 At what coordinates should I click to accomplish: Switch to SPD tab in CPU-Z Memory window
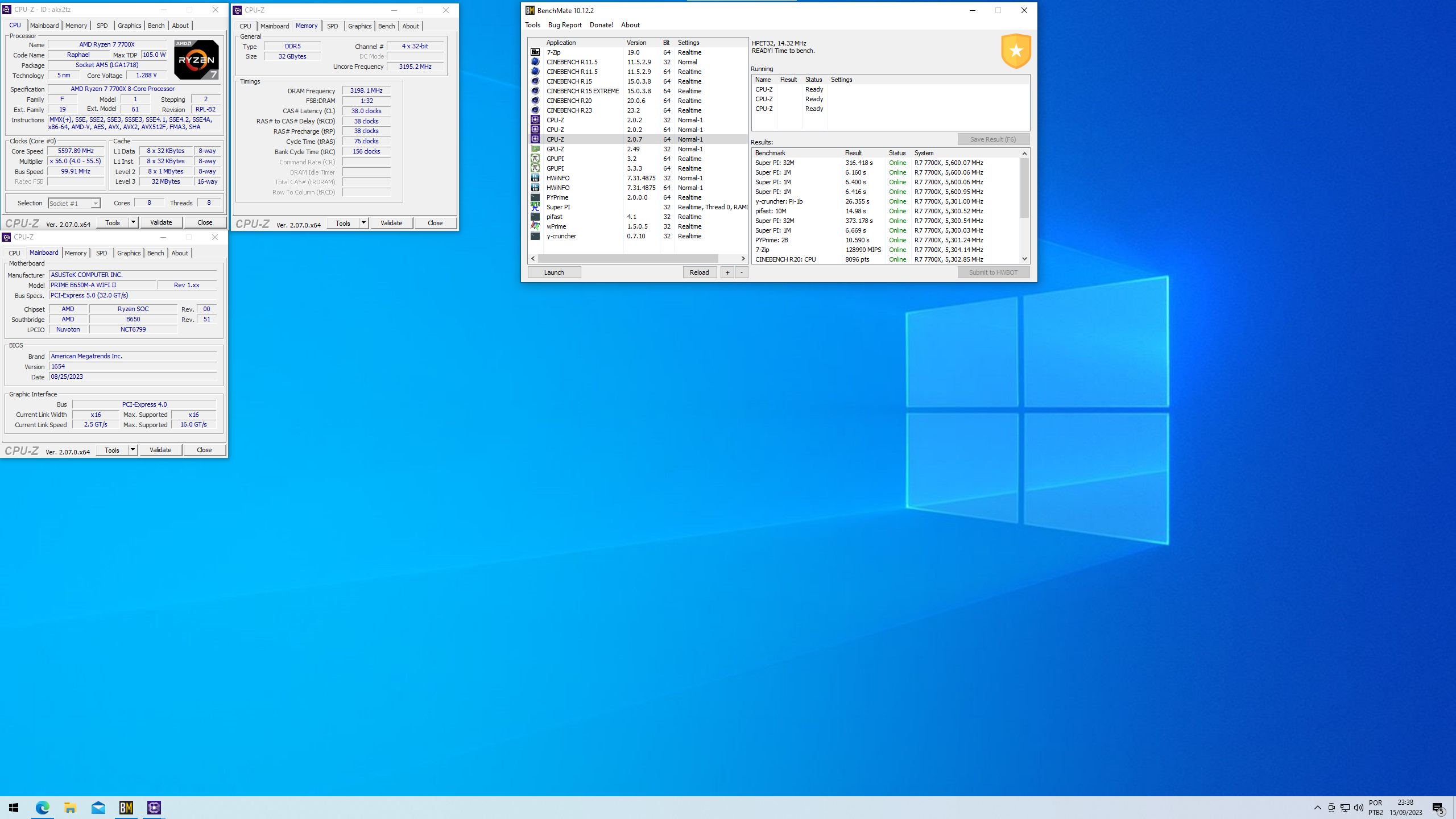332,26
